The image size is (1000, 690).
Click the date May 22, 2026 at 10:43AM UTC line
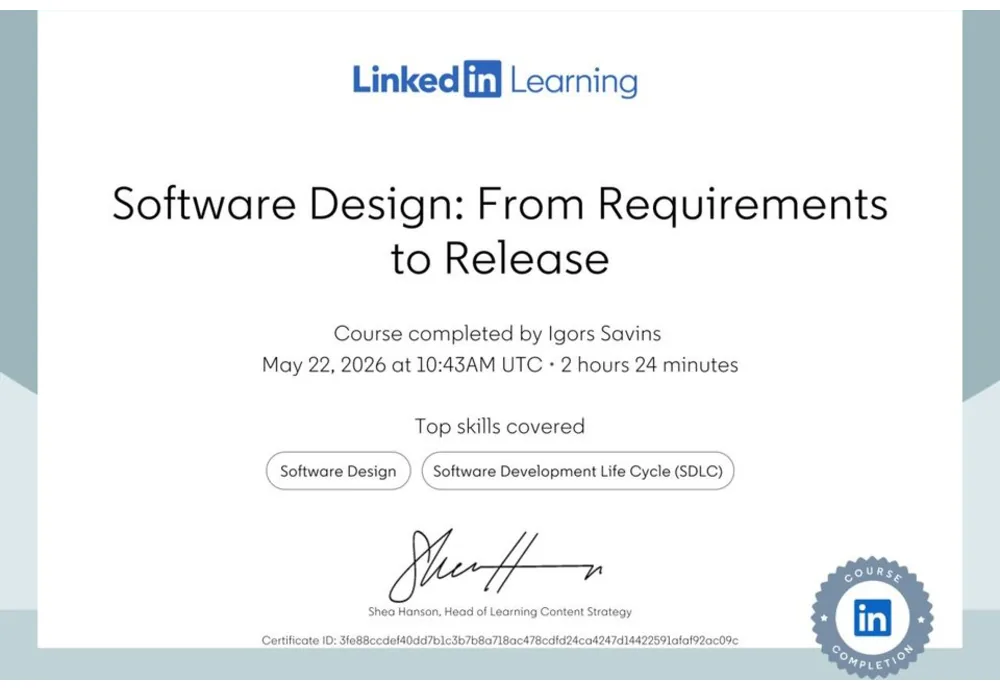500,365
